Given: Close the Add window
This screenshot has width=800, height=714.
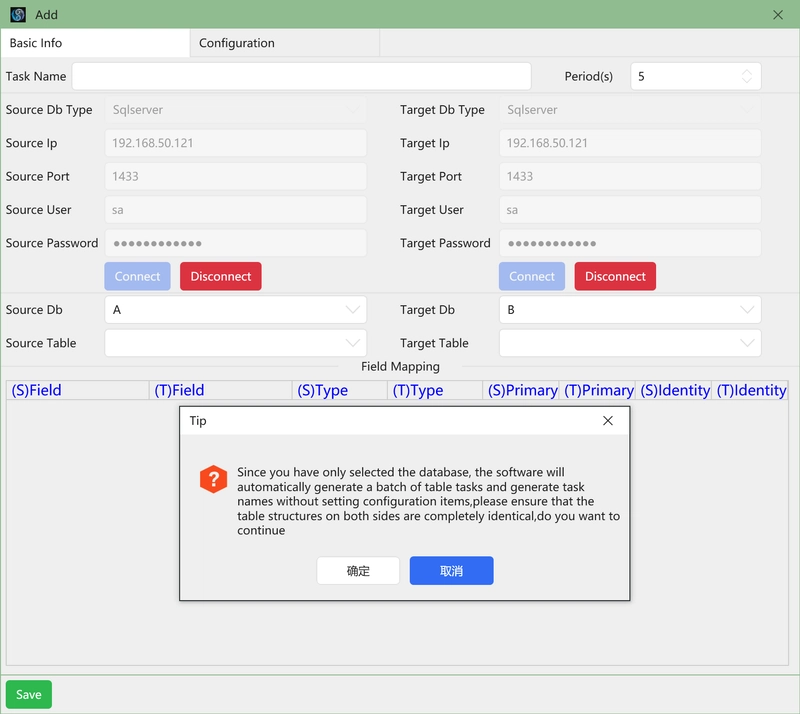Looking at the screenshot, I should click(778, 15).
